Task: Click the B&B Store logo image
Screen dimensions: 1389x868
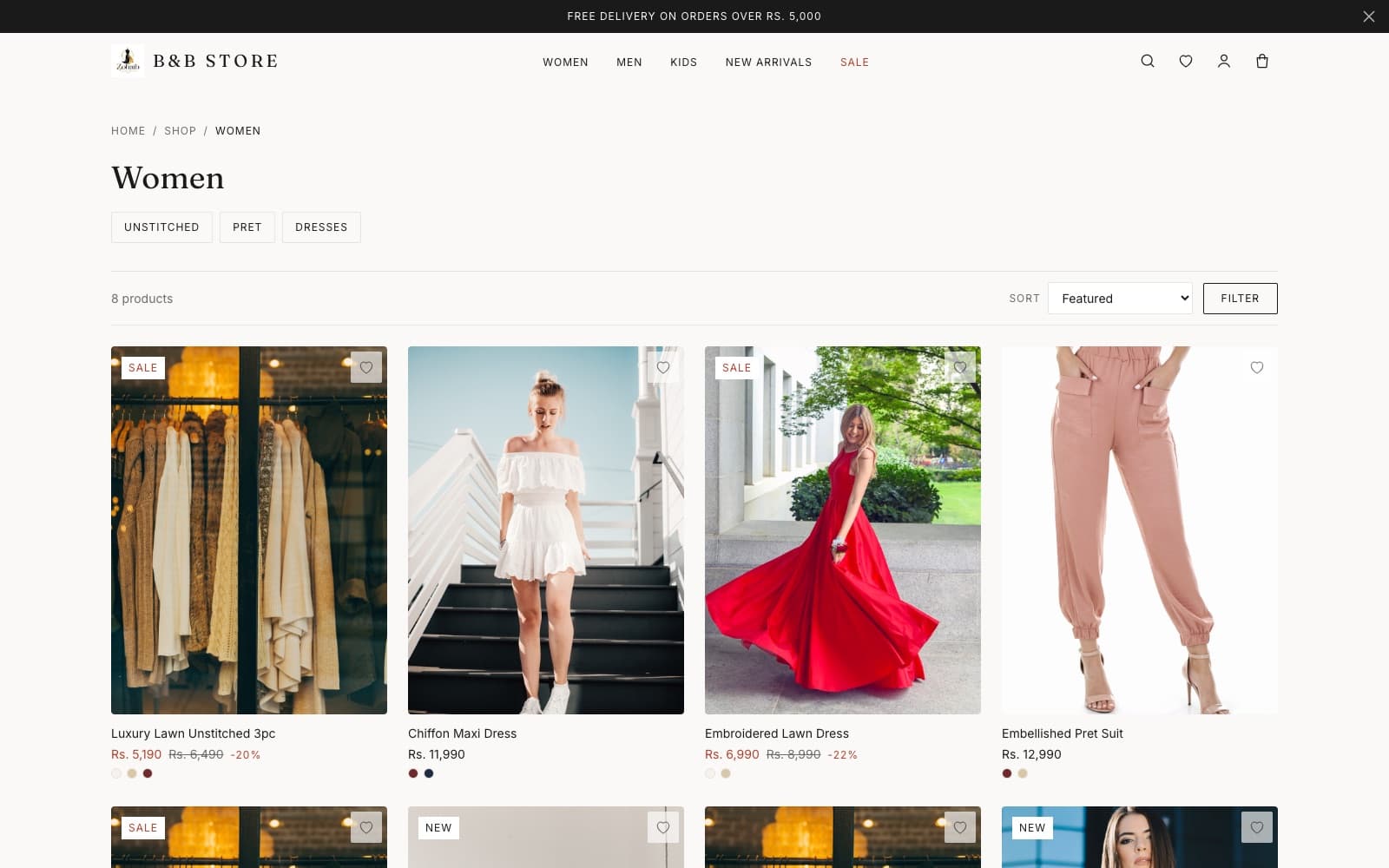Action: click(128, 61)
